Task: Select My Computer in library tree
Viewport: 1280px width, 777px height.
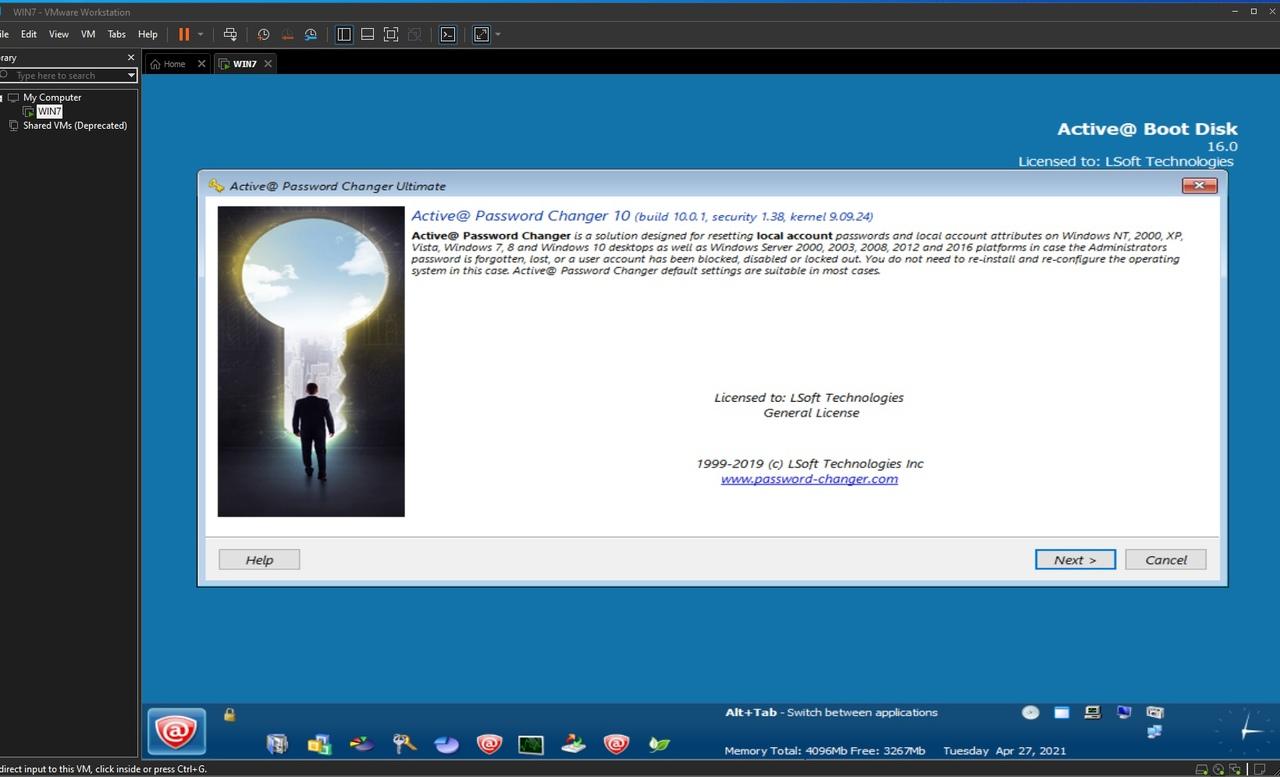Action: (x=52, y=97)
